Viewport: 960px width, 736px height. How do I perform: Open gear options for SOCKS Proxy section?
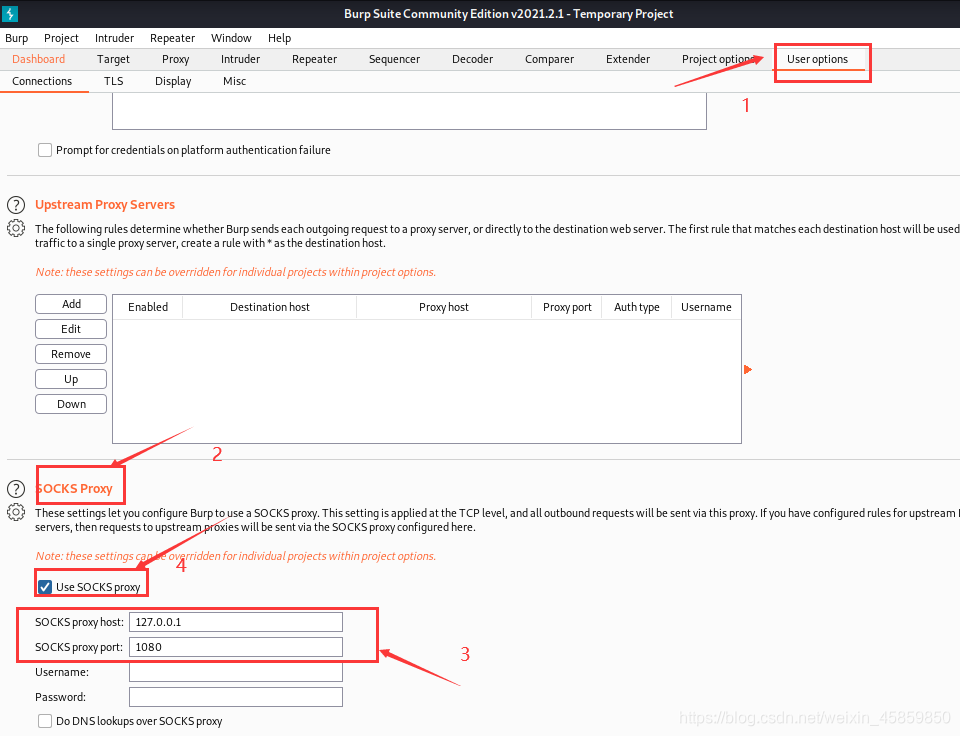(x=16, y=512)
